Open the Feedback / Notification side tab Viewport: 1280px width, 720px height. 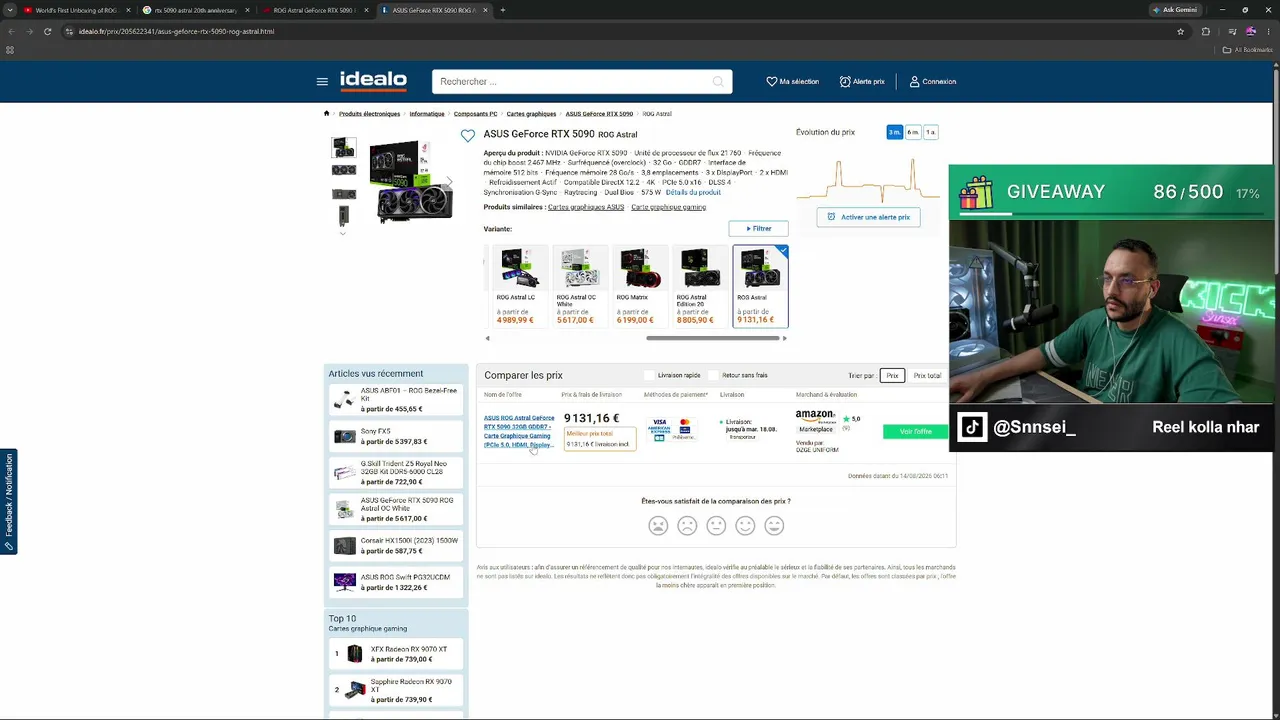(x=8, y=501)
